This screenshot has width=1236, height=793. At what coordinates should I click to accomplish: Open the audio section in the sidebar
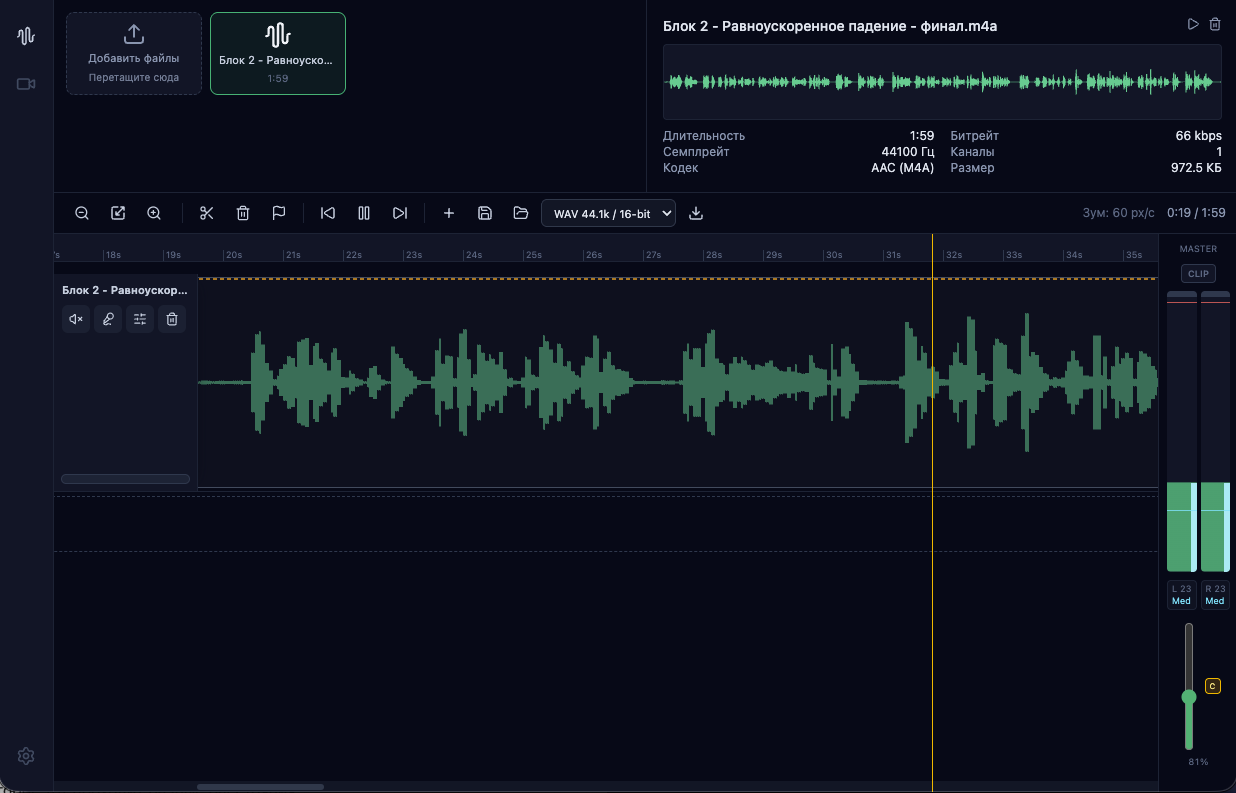pos(26,36)
